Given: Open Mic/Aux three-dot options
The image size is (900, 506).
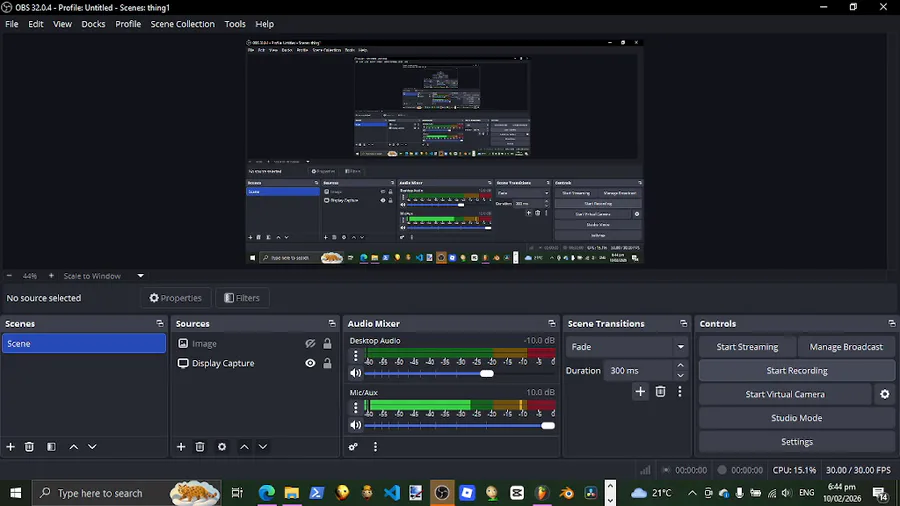Looking at the screenshot, I should [355, 407].
